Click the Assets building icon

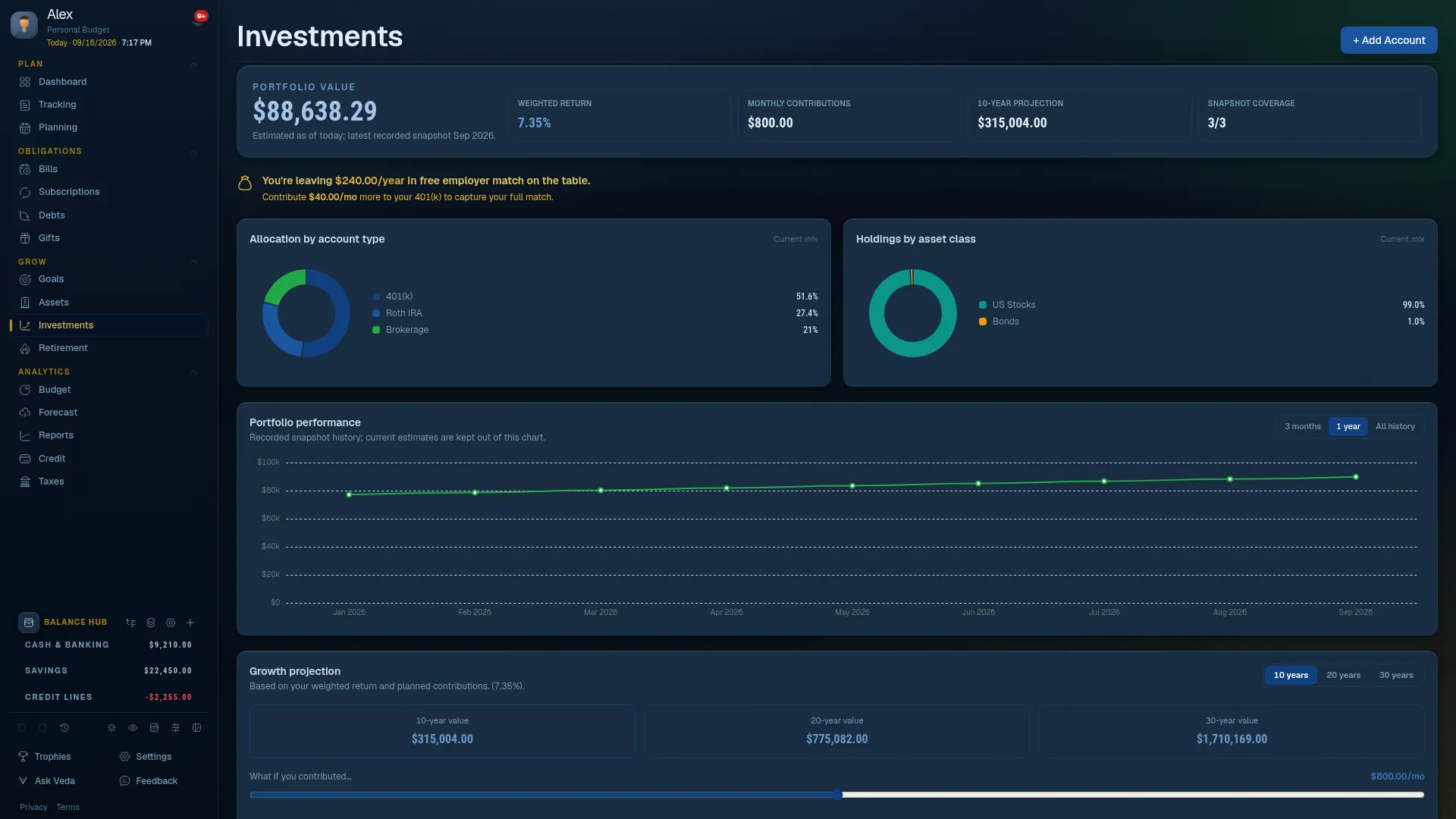pos(25,303)
